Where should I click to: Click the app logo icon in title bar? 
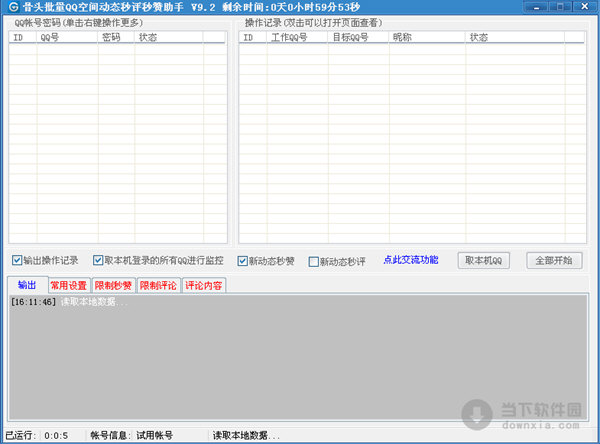(13, 7)
